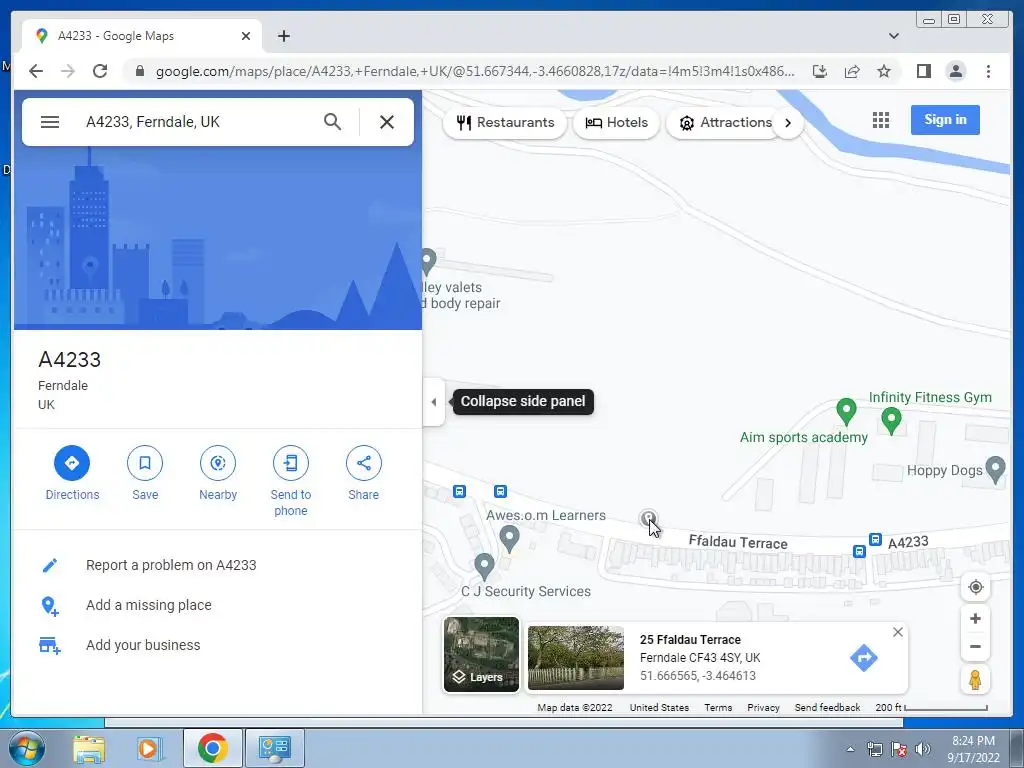
Task: Filter map by Restaurants
Action: click(x=505, y=123)
